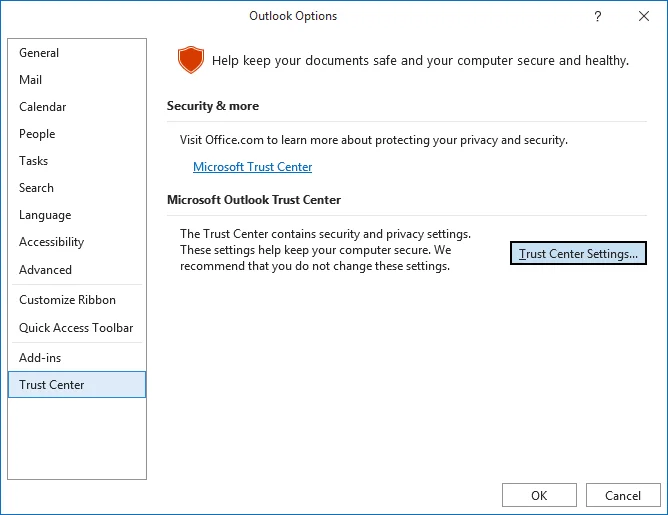Open Search options category
The height and width of the screenshot is (515, 668).
click(77, 188)
